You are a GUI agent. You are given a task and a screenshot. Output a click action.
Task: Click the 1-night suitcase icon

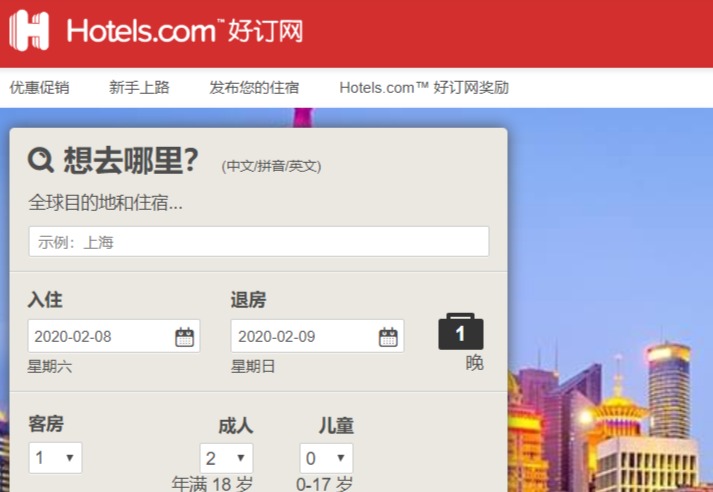coord(461,331)
